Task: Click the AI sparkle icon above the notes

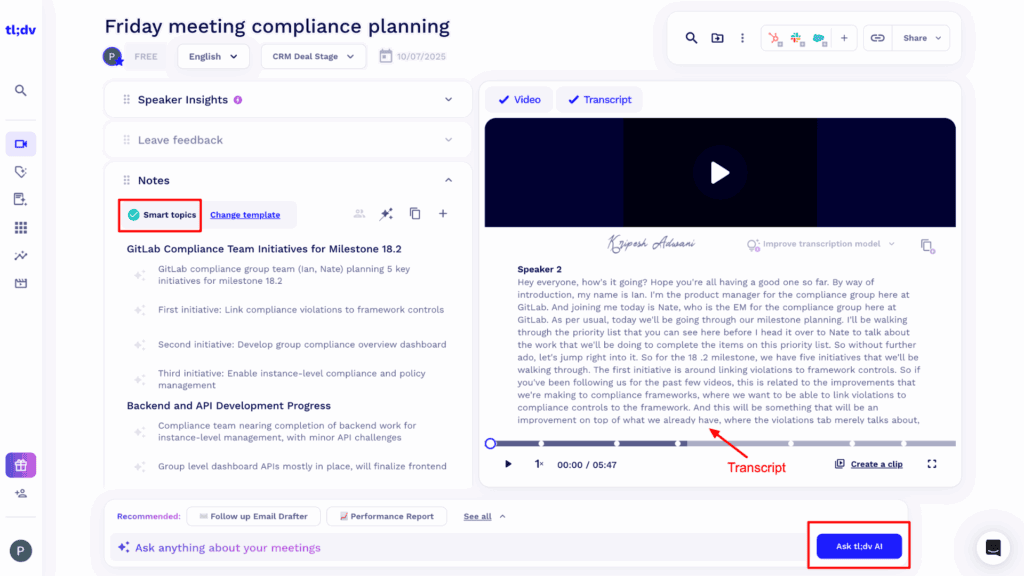Action: pyautogui.click(x=386, y=213)
